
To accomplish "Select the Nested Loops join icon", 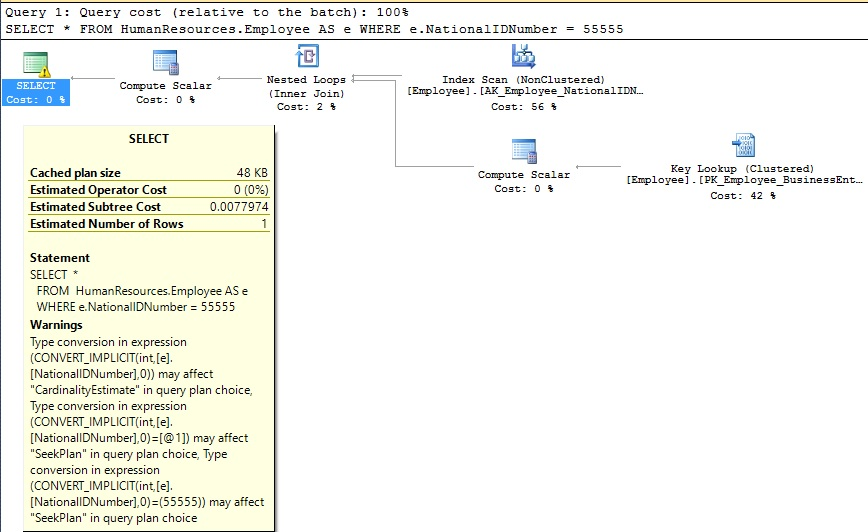I will pyautogui.click(x=307, y=56).
